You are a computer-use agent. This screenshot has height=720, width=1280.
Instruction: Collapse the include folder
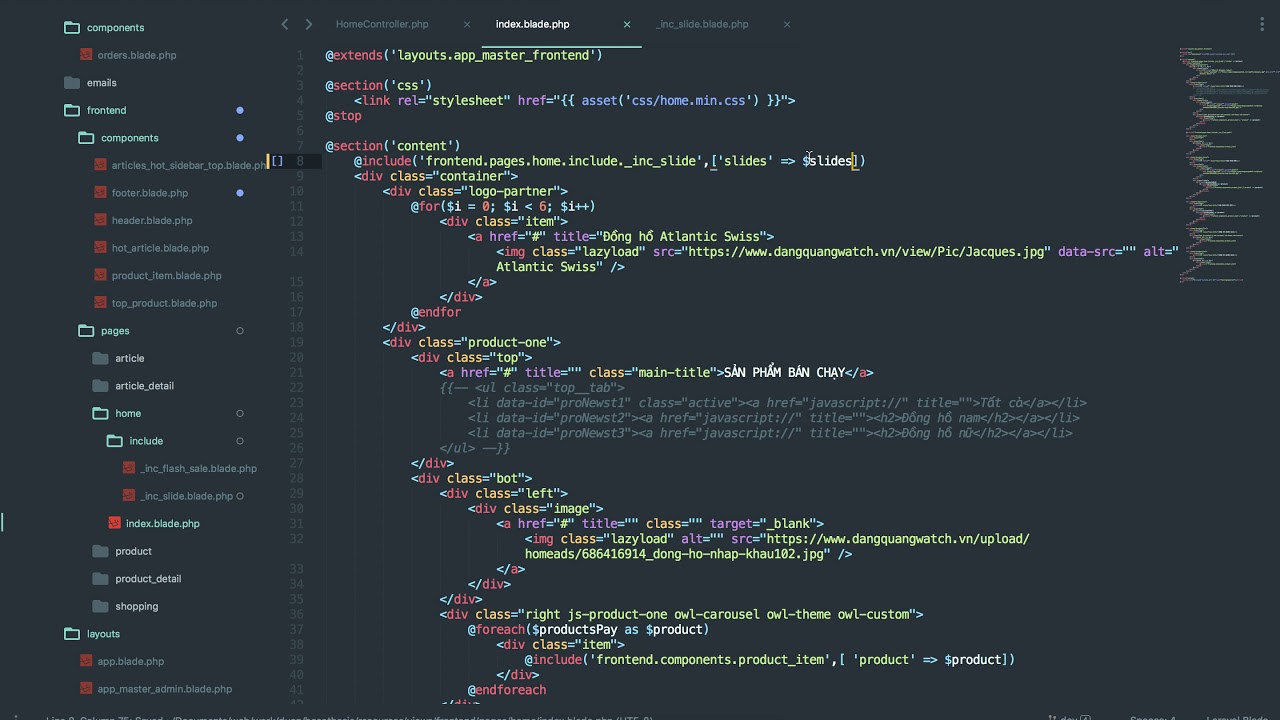tap(114, 440)
